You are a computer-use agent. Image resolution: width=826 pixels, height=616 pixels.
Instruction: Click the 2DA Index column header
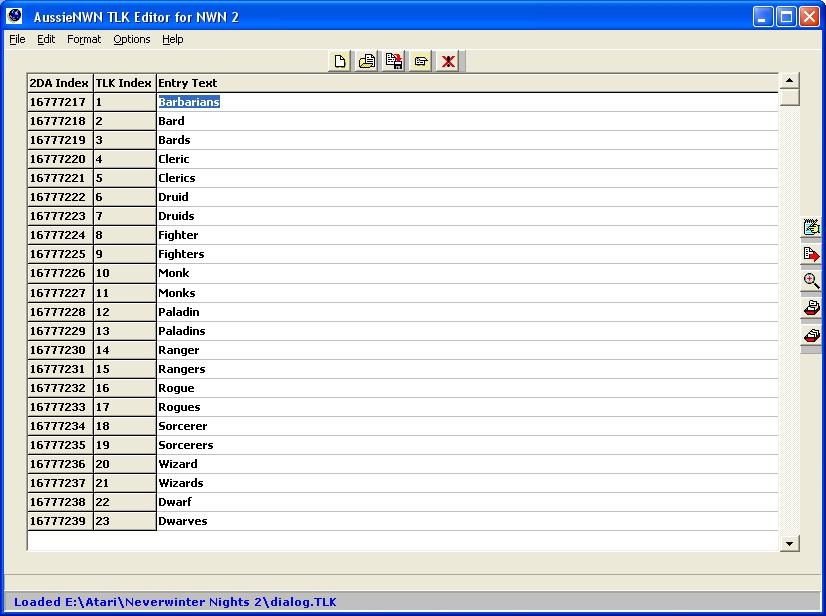point(59,83)
